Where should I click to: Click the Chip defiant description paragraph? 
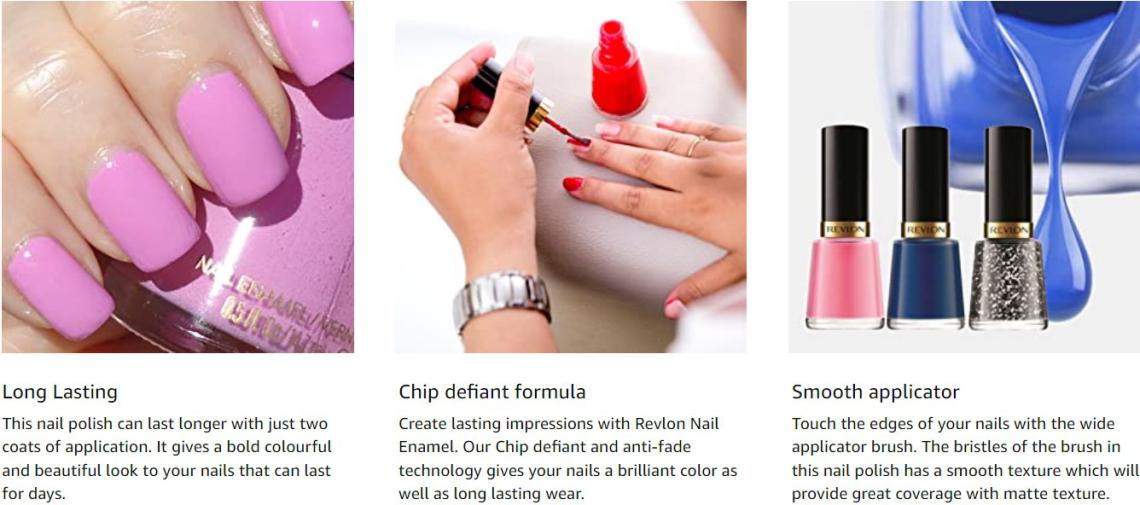[558, 458]
